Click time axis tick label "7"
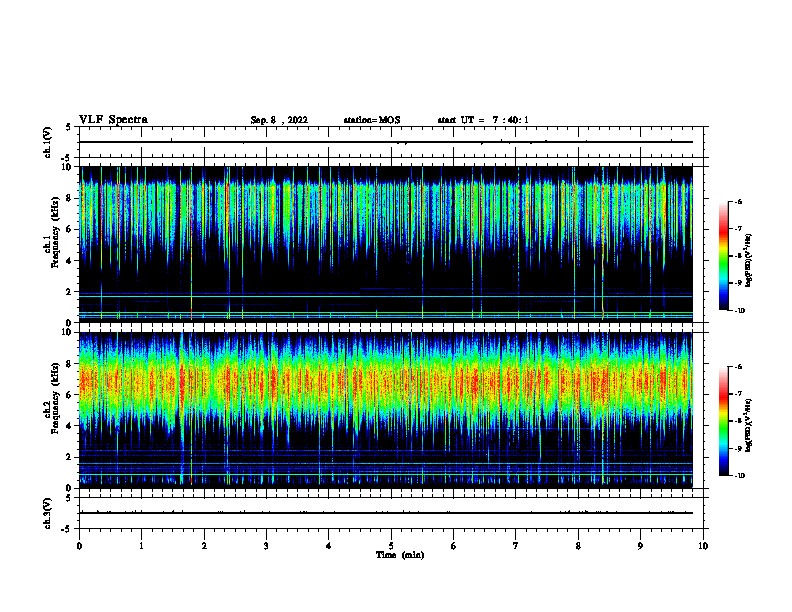This screenshot has width=792, height=612. [516, 546]
